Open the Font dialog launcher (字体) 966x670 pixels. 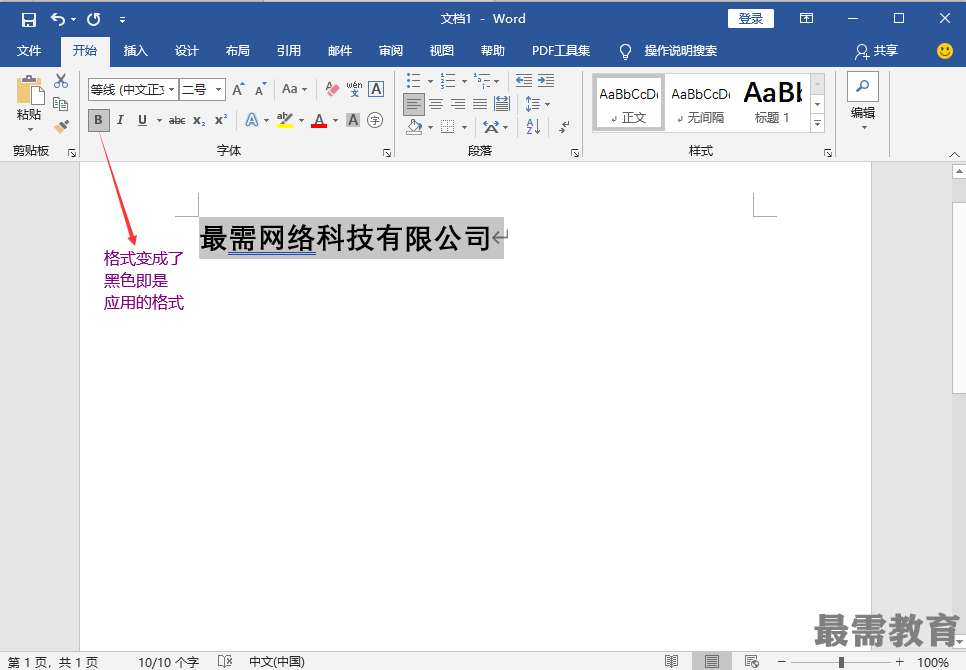(387, 153)
